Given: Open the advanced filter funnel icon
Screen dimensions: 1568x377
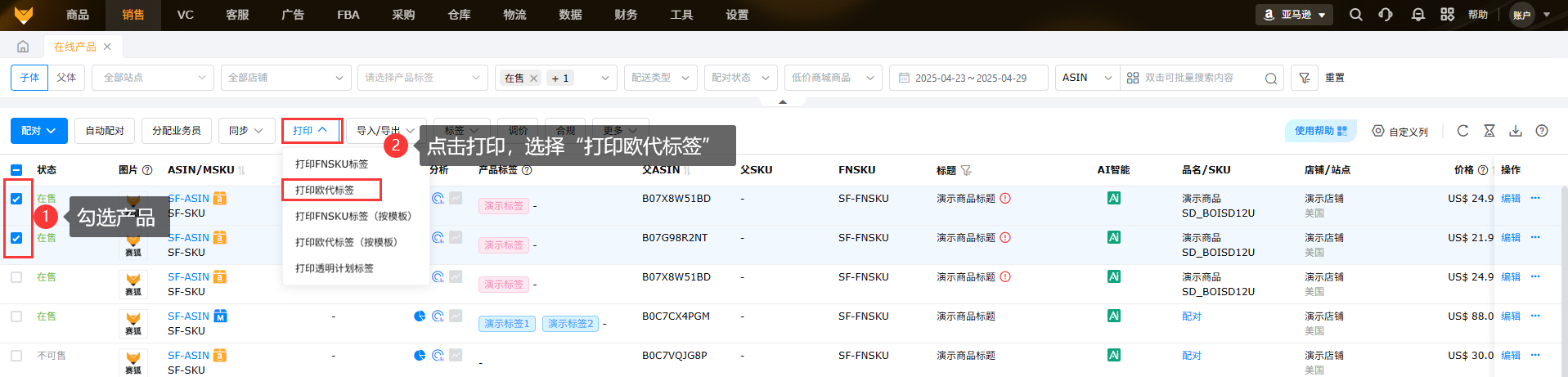Looking at the screenshot, I should coord(1305,78).
